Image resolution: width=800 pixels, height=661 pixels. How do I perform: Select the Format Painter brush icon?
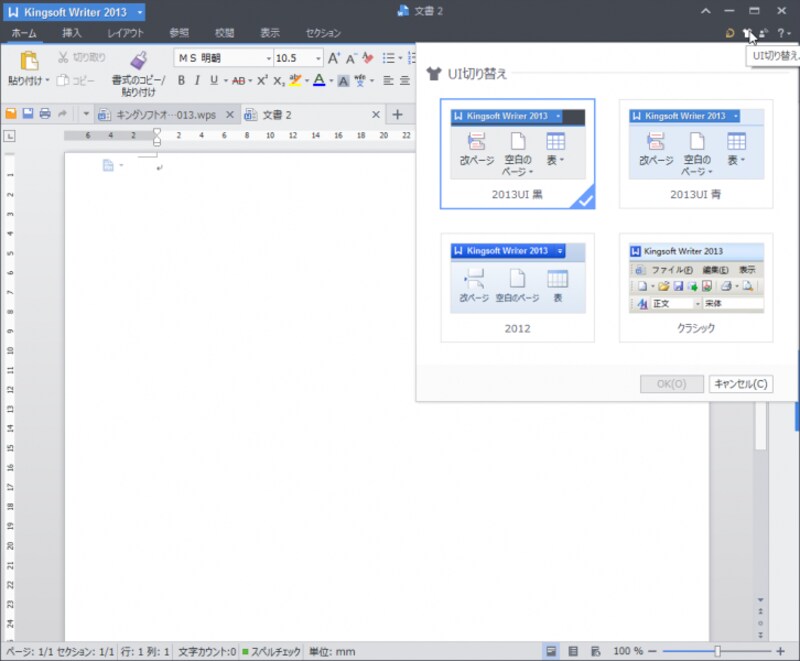[x=138, y=61]
